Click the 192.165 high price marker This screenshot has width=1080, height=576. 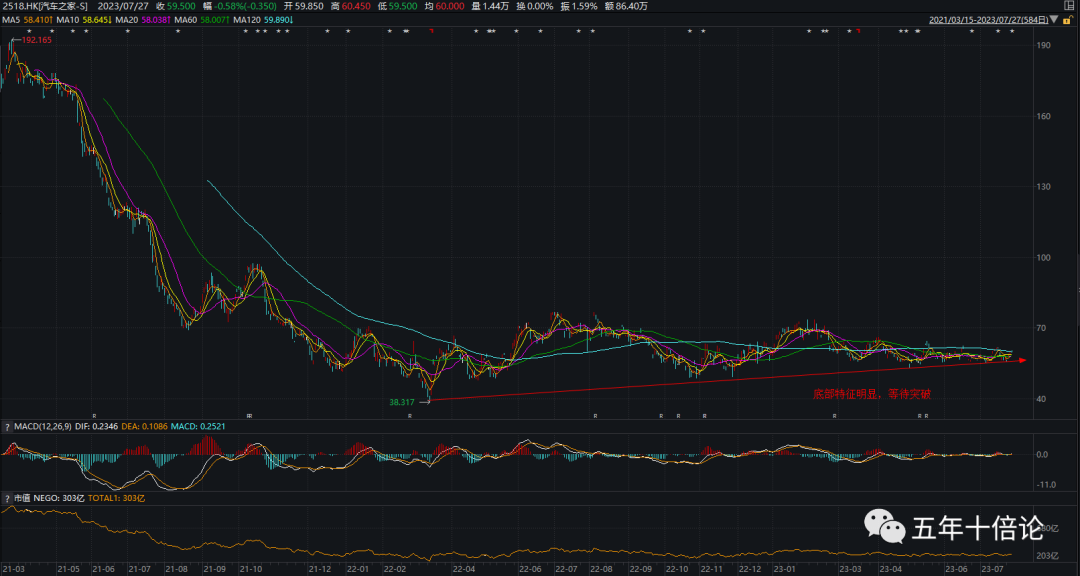point(36,40)
